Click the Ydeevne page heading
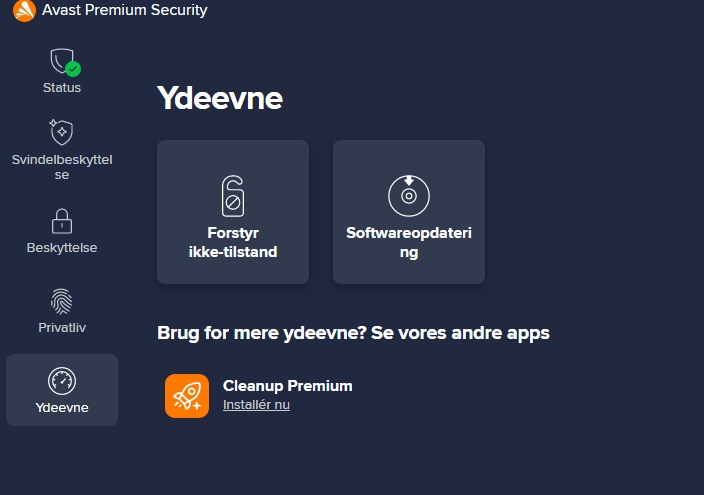This screenshot has width=704, height=495. (x=220, y=98)
